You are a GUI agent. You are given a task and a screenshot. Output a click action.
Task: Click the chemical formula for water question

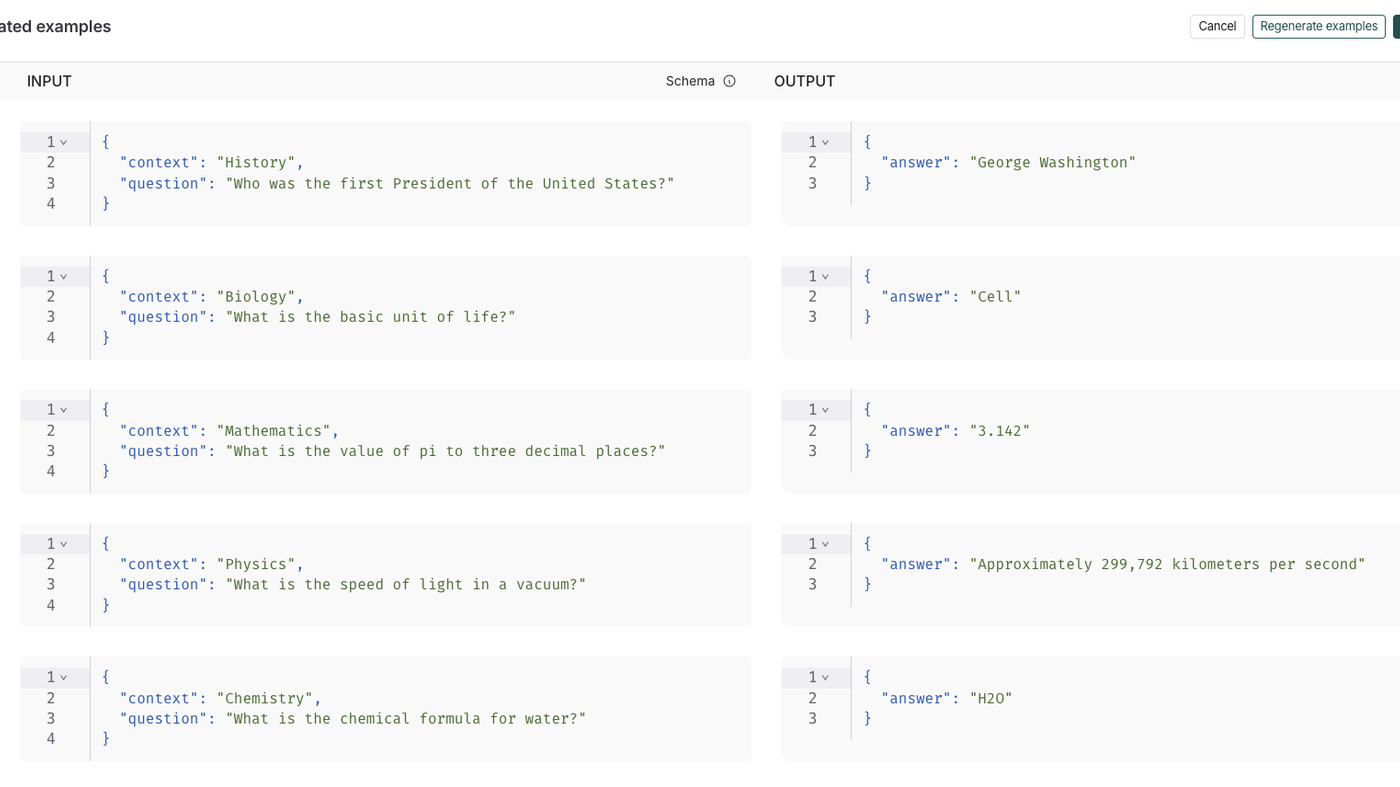(353, 719)
